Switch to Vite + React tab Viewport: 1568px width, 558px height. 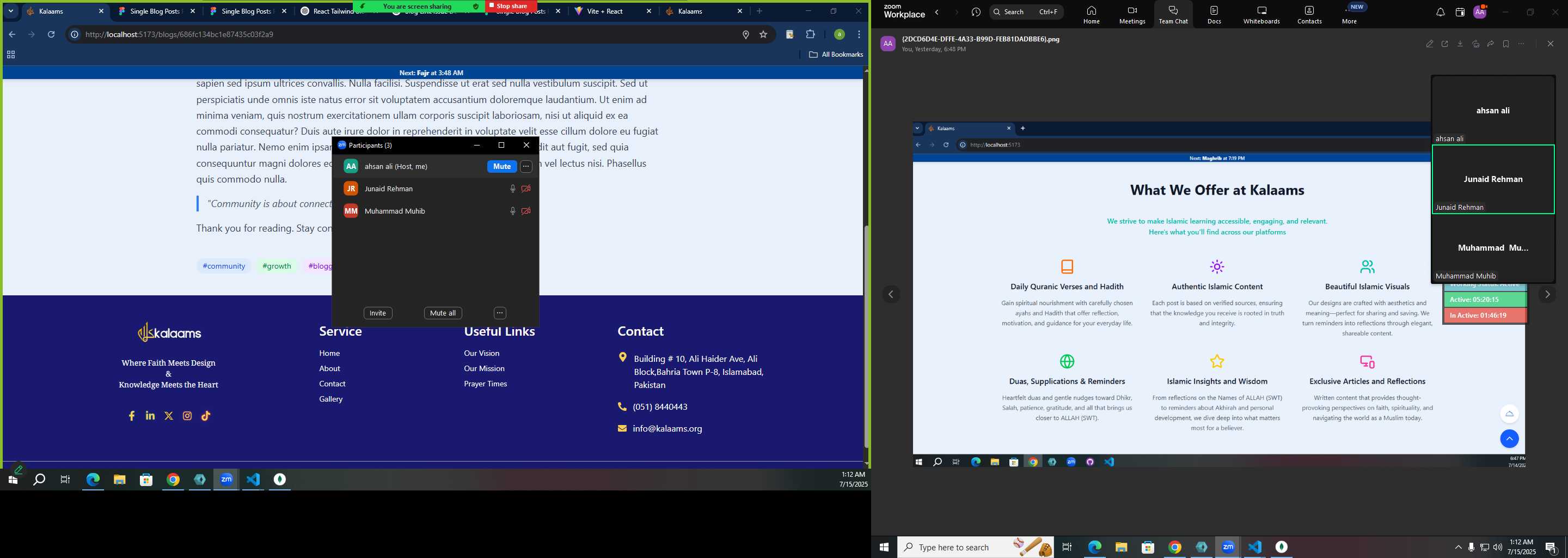[613, 11]
